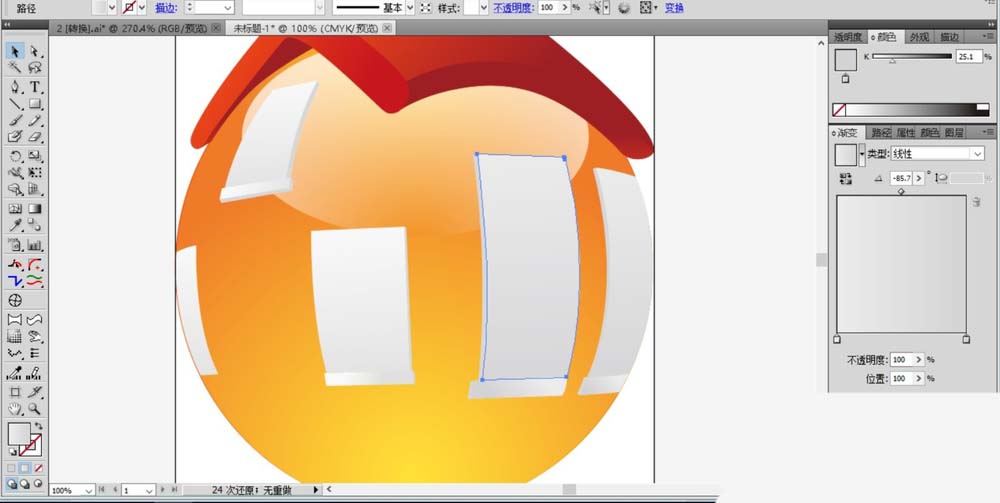Viewport: 1000px width, 503px height.
Task: Click the 不透明度 link in control bar
Action: coord(514,8)
